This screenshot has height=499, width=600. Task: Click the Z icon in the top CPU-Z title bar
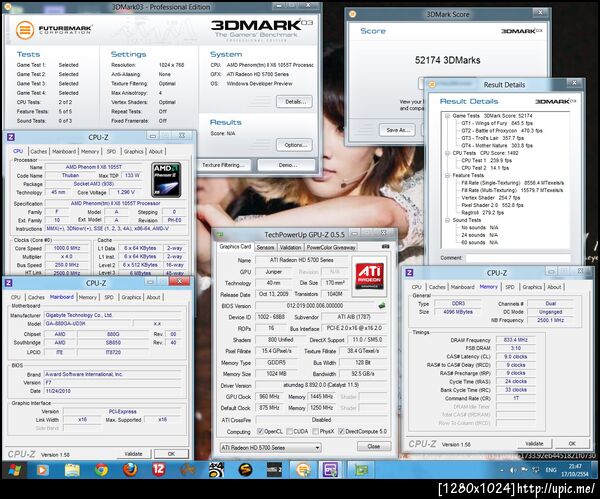tap(11, 137)
